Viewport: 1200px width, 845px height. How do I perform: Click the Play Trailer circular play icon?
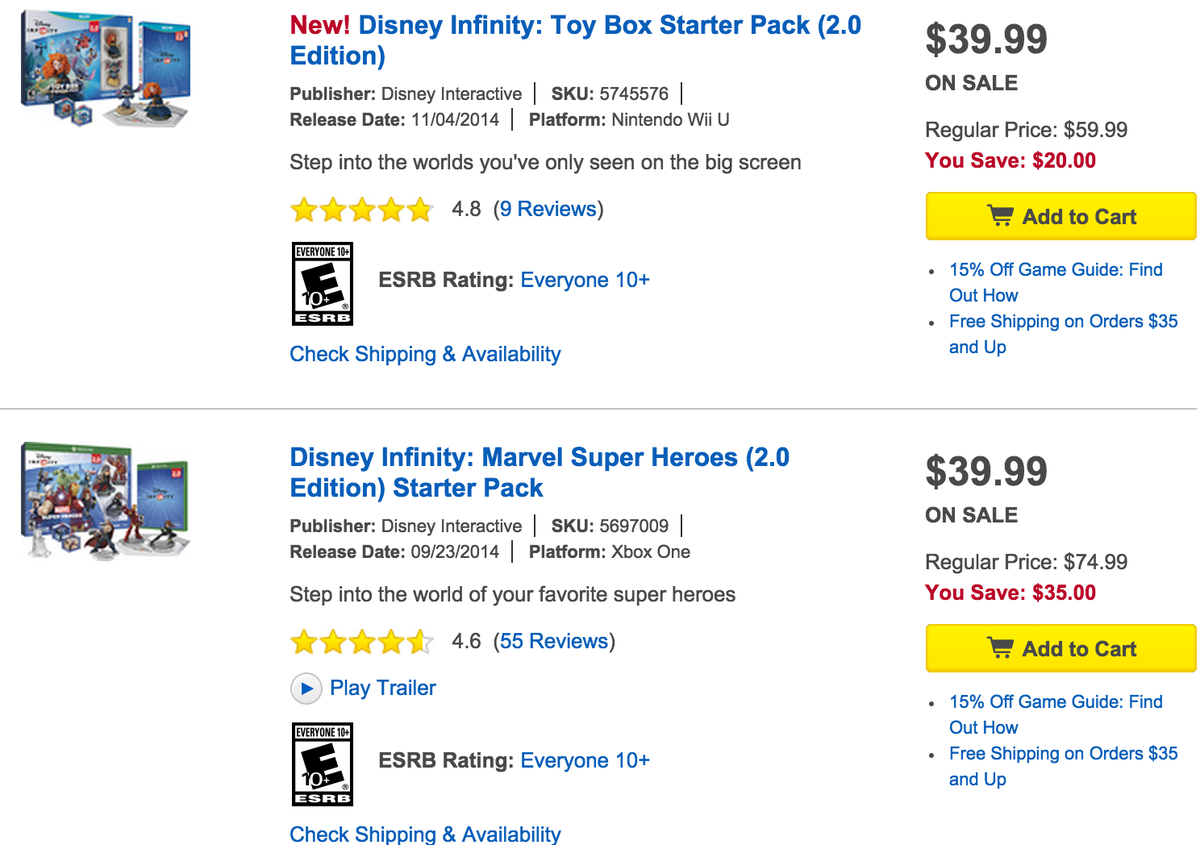click(305, 688)
